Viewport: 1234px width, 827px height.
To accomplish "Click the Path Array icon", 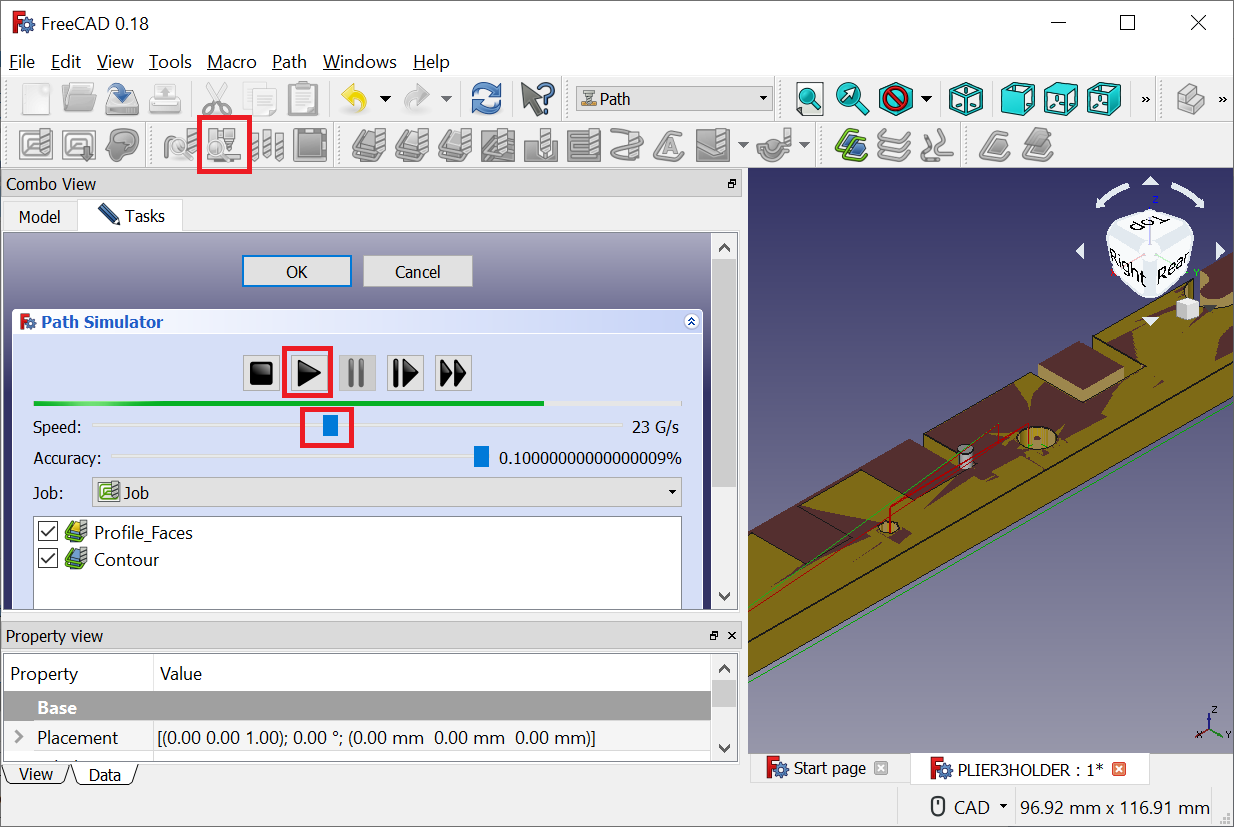I will (x=894, y=146).
